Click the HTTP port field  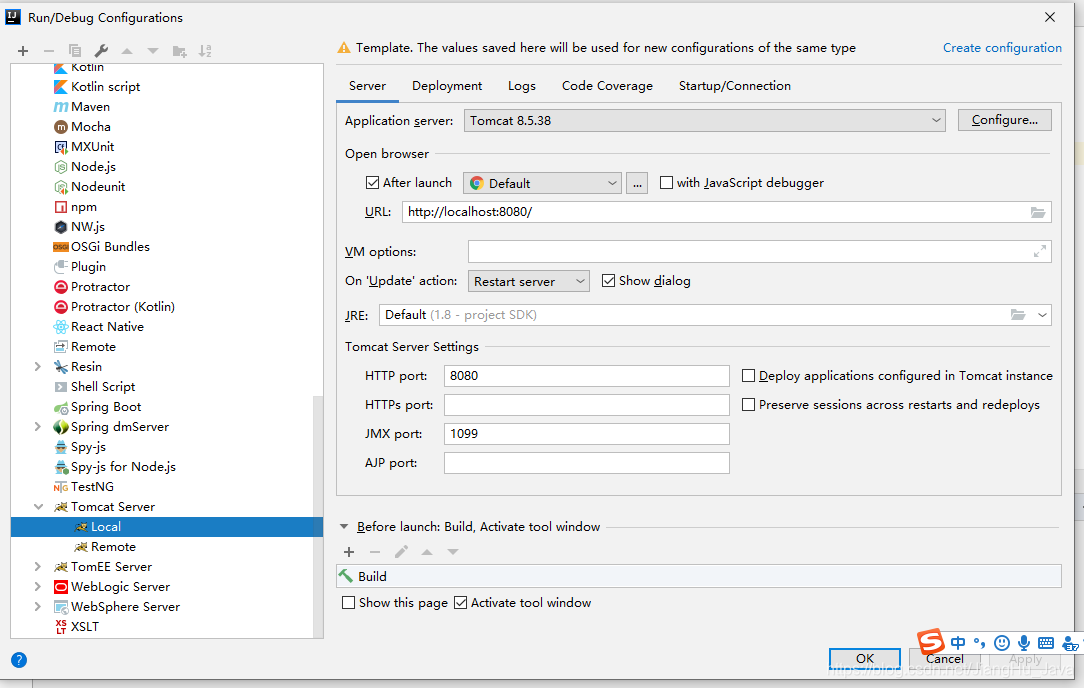(586, 375)
